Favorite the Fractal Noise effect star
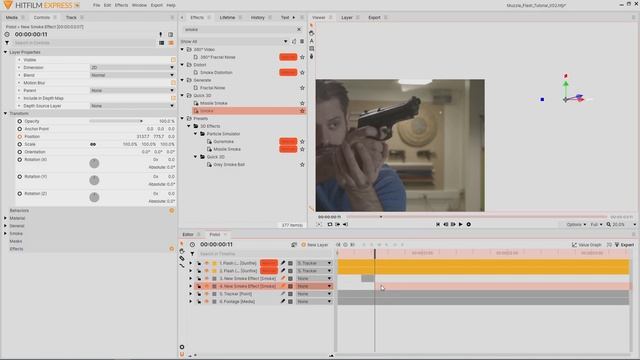This screenshot has height=360, width=640. click(302, 88)
